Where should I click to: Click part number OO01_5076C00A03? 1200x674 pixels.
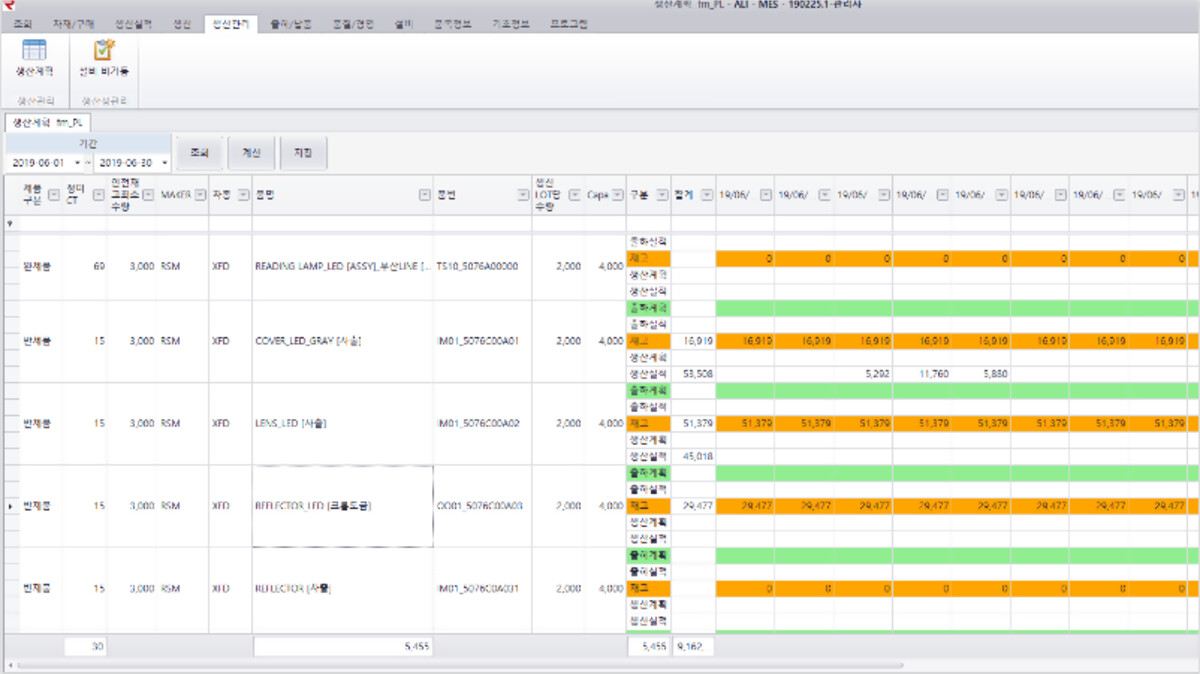point(479,506)
